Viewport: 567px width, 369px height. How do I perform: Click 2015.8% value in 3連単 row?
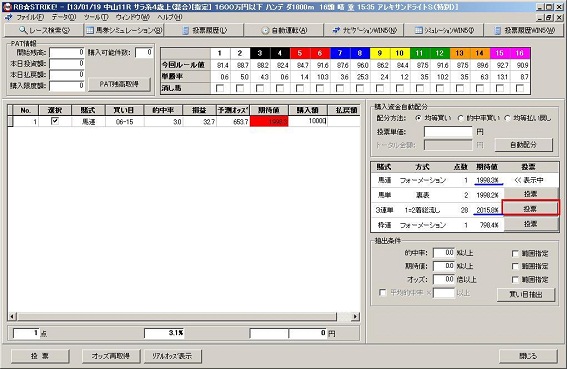487,210
